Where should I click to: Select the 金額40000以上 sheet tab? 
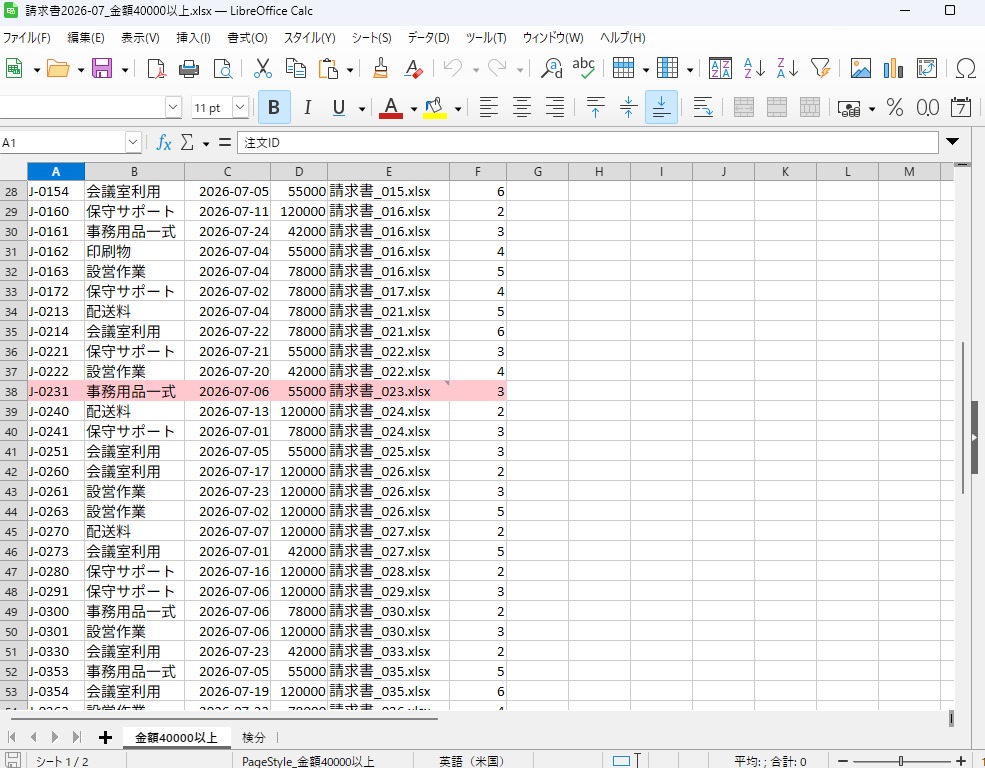(x=177, y=737)
